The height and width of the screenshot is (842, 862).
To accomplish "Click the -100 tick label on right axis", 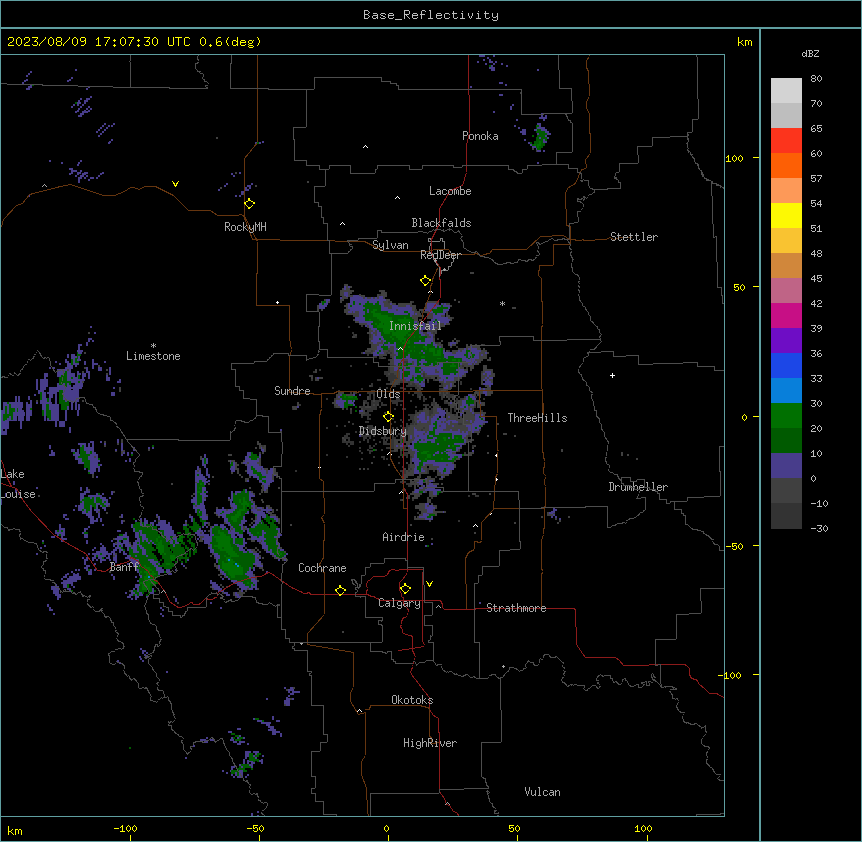I will click(731, 675).
